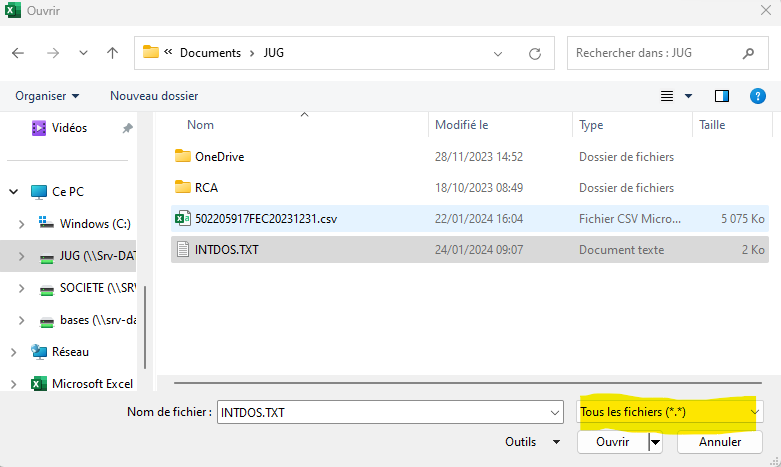Sort by the Modifié le column header
The width and height of the screenshot is (781, 467).
[x=461, y=125]
